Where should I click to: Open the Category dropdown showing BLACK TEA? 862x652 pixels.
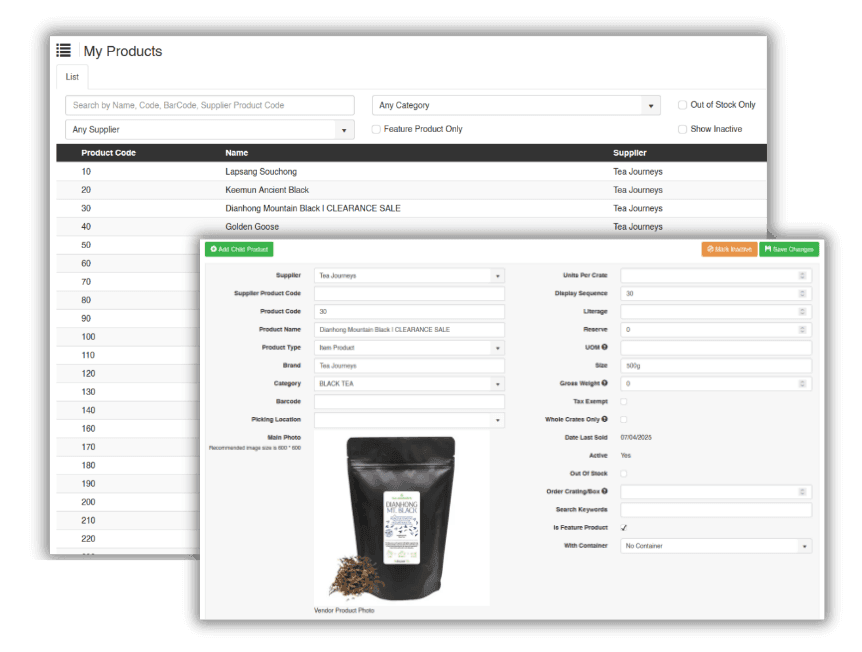tap(409, 384)
